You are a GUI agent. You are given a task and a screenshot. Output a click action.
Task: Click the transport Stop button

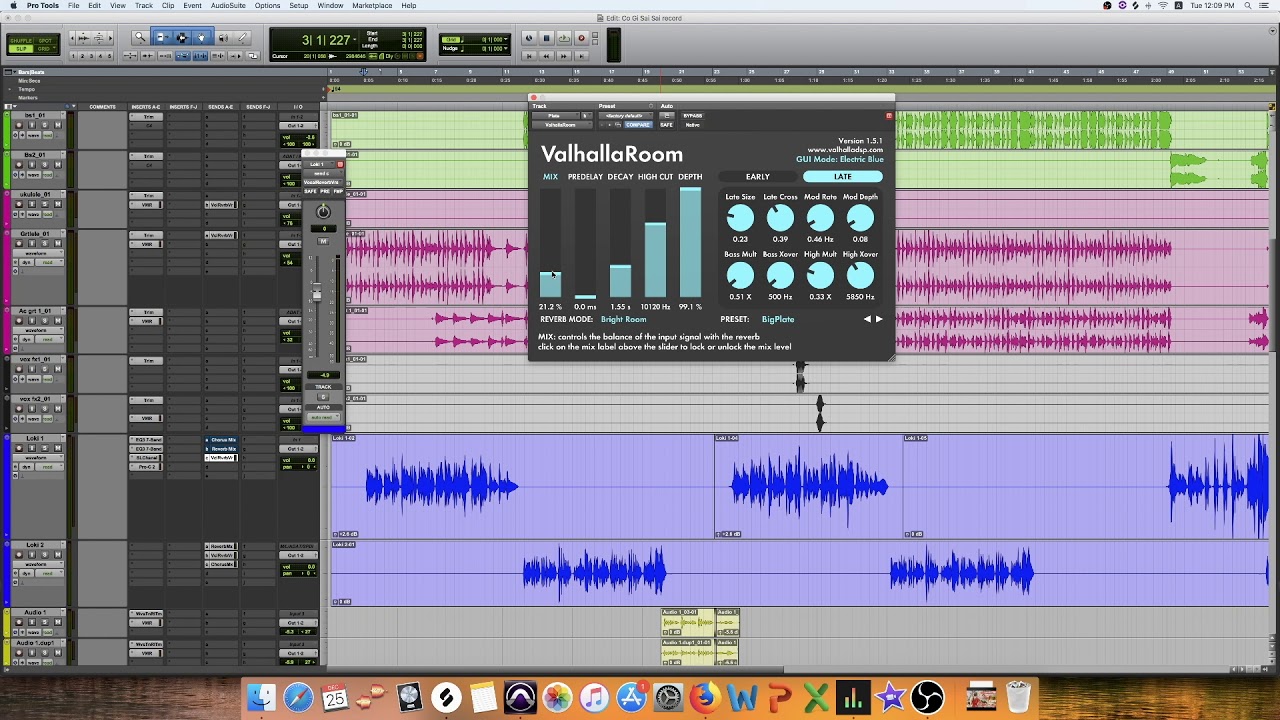(546, 38)
